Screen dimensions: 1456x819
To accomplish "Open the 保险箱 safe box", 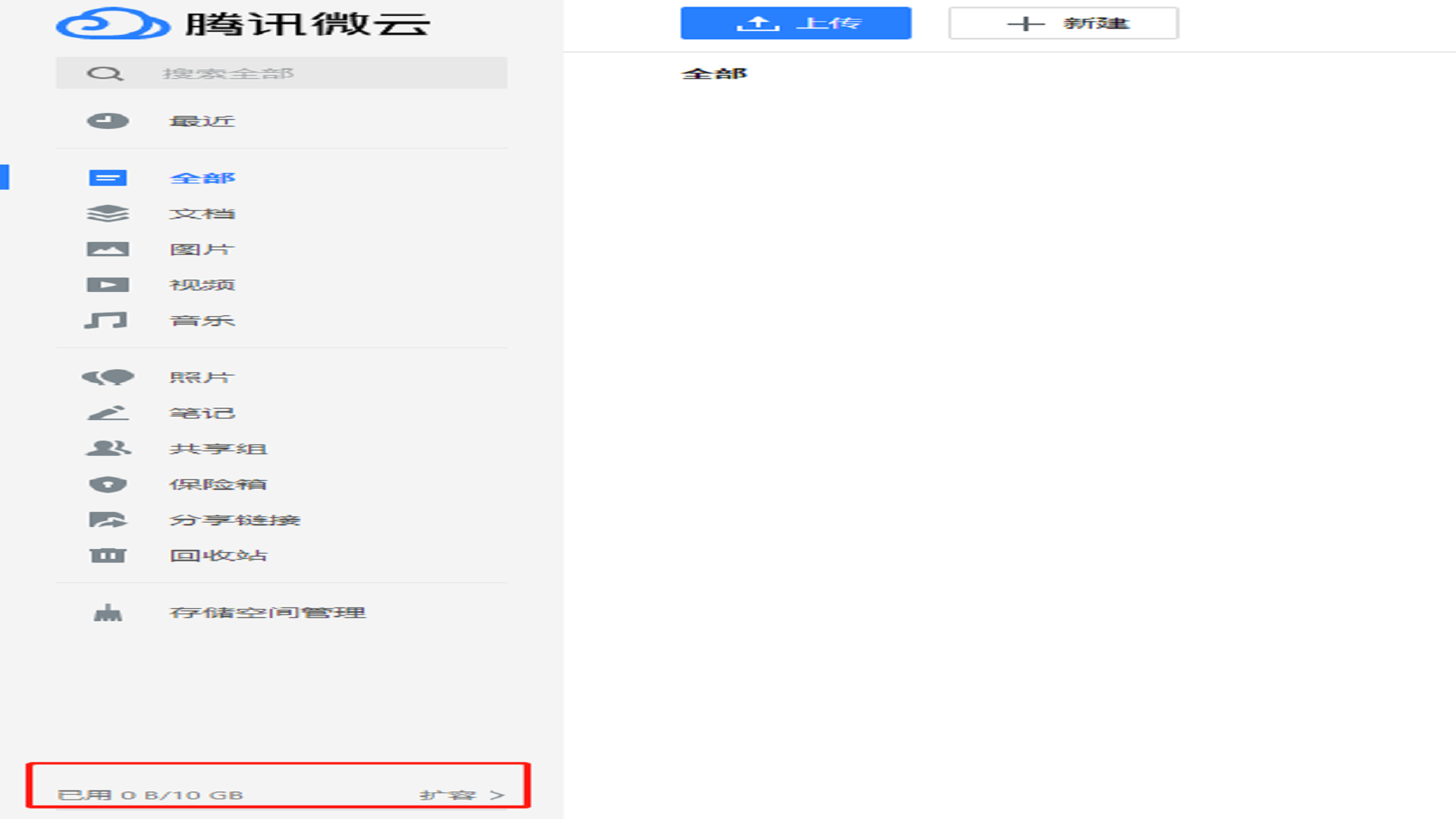I will (218, 485).
